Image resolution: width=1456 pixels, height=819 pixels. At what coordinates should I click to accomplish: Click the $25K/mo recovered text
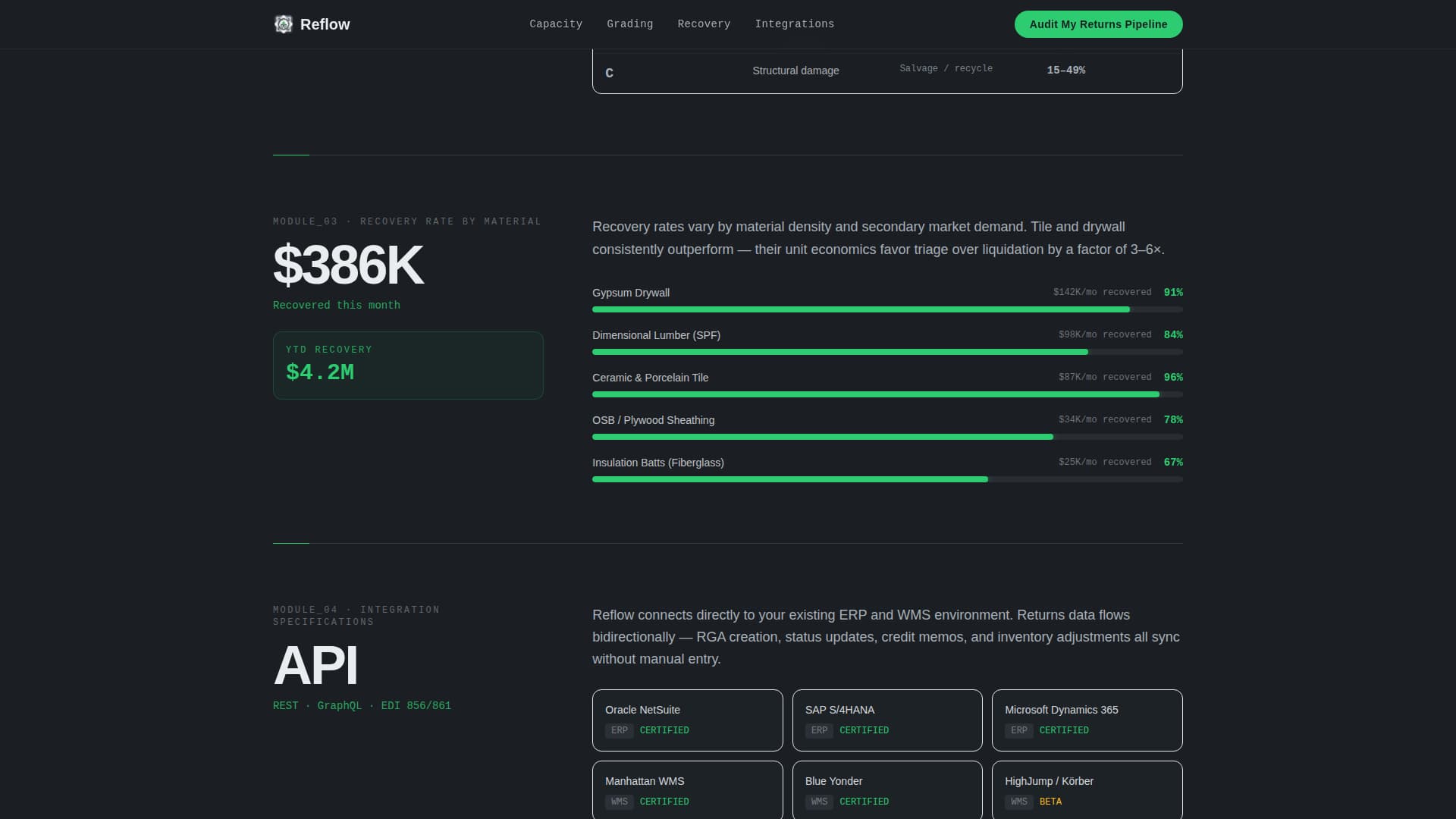[1105, 462]
